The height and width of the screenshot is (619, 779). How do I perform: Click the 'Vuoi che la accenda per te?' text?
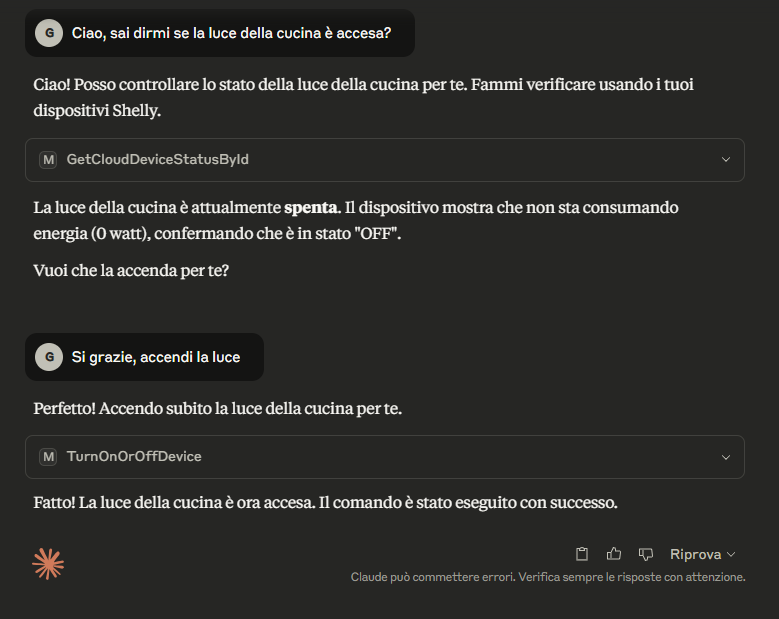(x=131, y=271)
